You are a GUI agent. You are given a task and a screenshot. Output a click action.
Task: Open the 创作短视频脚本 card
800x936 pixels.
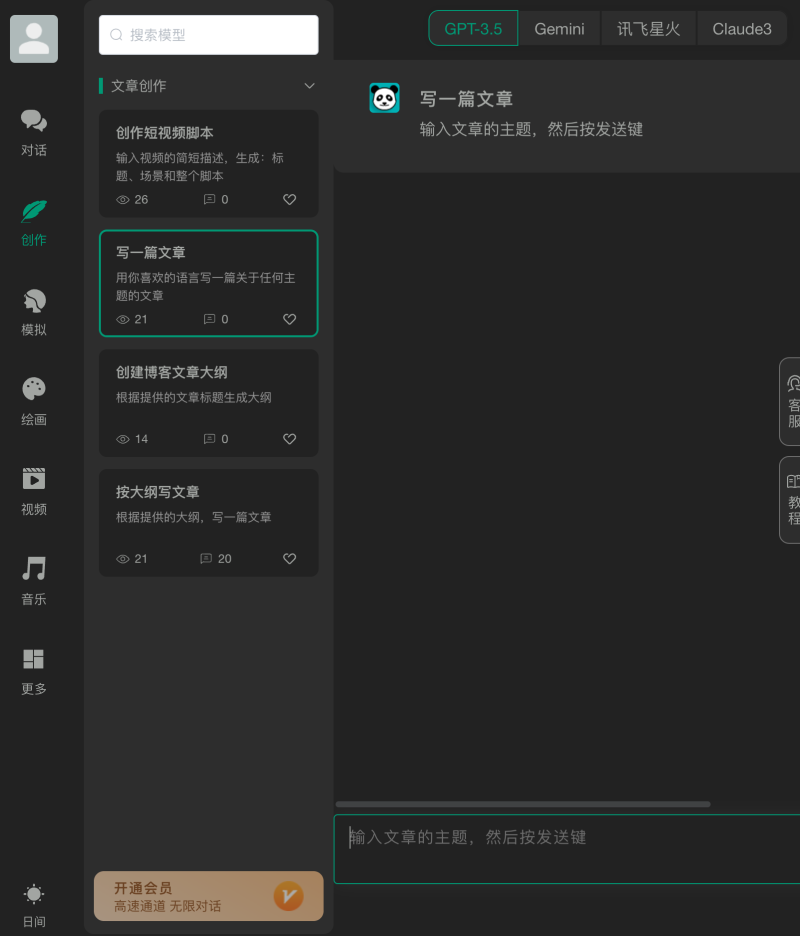(208, 164)
